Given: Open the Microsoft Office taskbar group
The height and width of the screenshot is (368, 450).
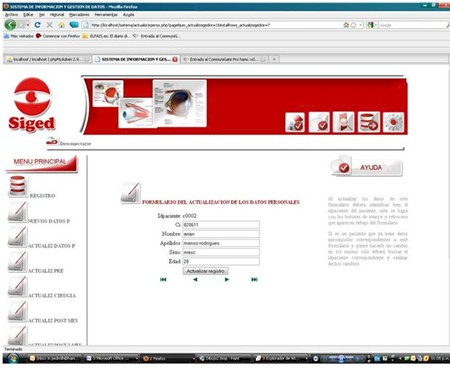Looking at the screenshot, I should coord(111,359).
